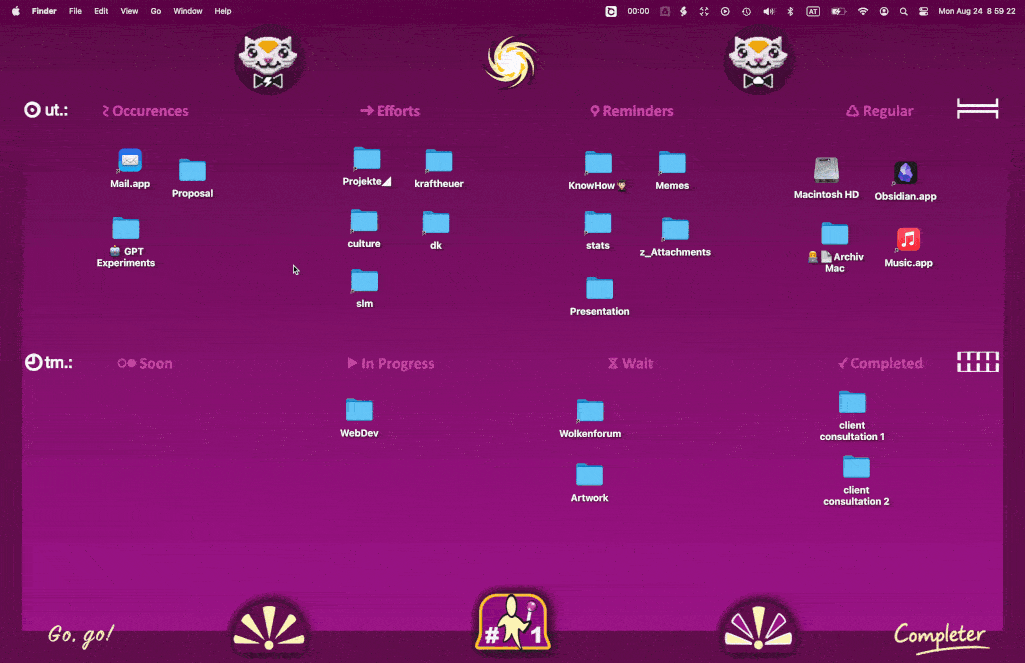Open the Archiv Mac folder
This screenshot has height=663, width=1025.
(835, 233)
